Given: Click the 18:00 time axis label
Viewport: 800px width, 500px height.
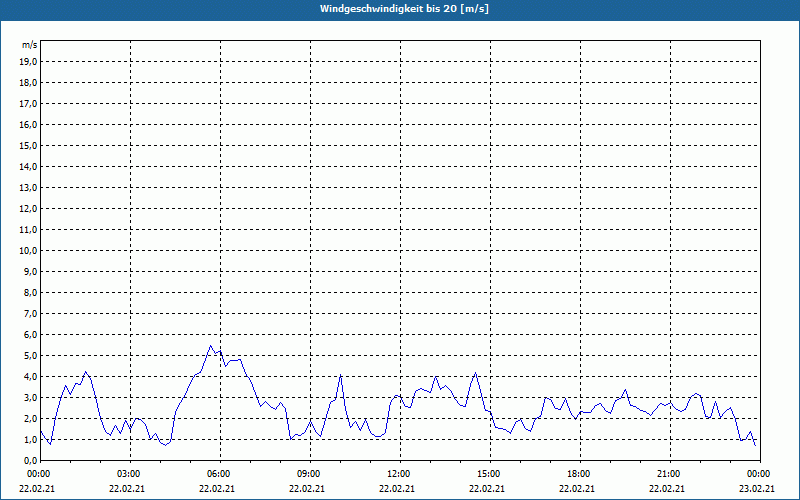Looking at the screenshot, I should 581,474.
